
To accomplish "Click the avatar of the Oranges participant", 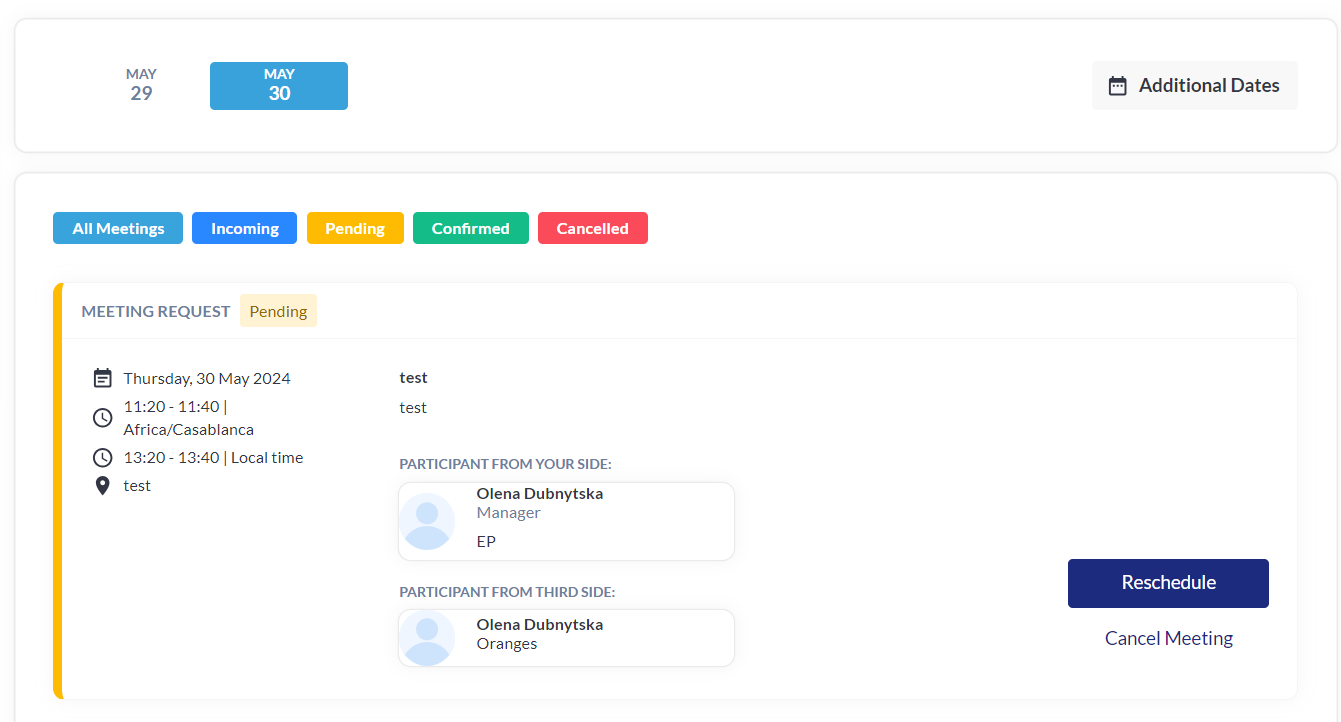I will [428, 638].
